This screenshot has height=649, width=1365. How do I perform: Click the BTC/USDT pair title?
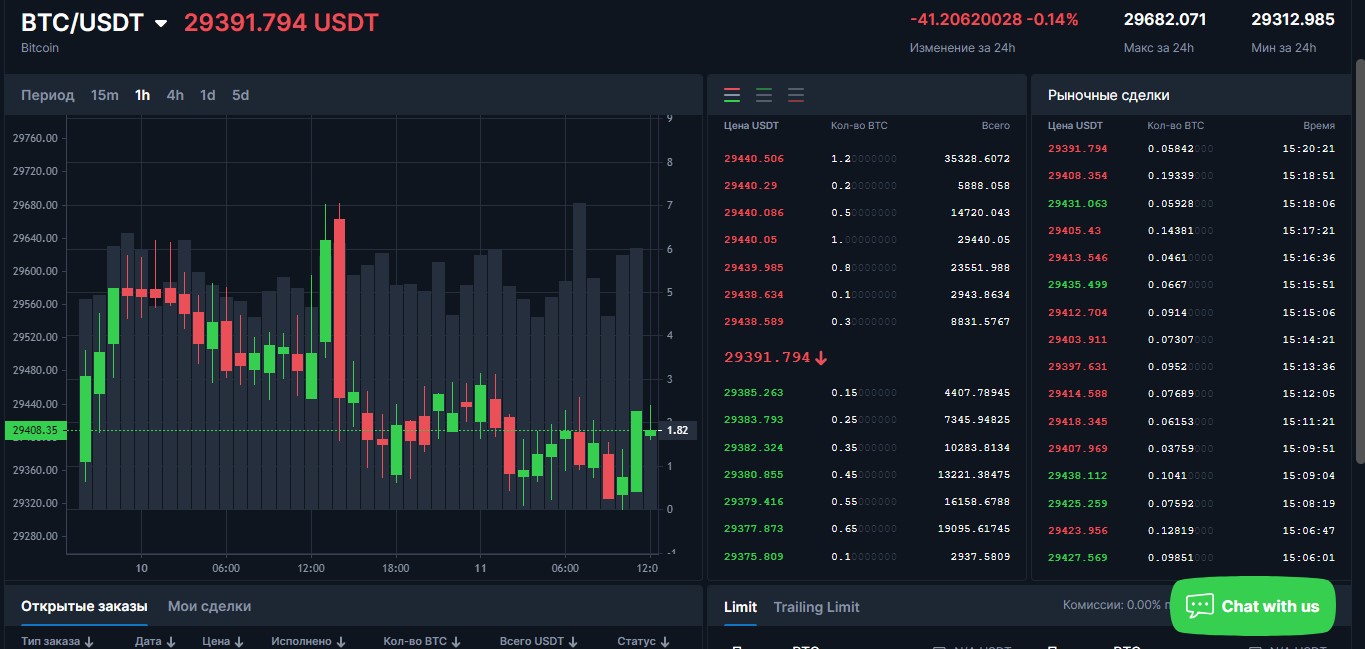pos(82,23)
